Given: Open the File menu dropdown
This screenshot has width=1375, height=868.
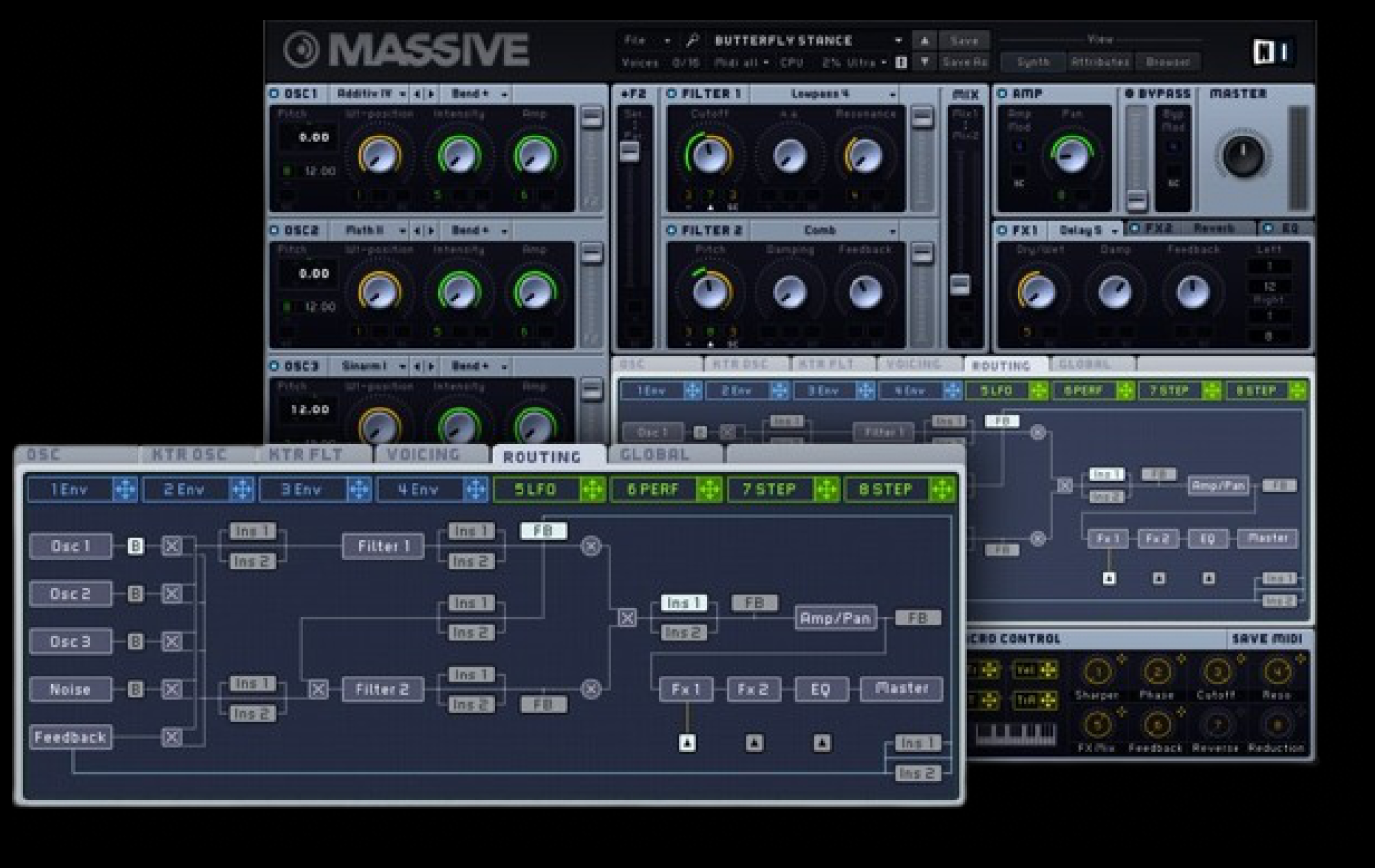Looking at the screenshot, I should 646,41.
